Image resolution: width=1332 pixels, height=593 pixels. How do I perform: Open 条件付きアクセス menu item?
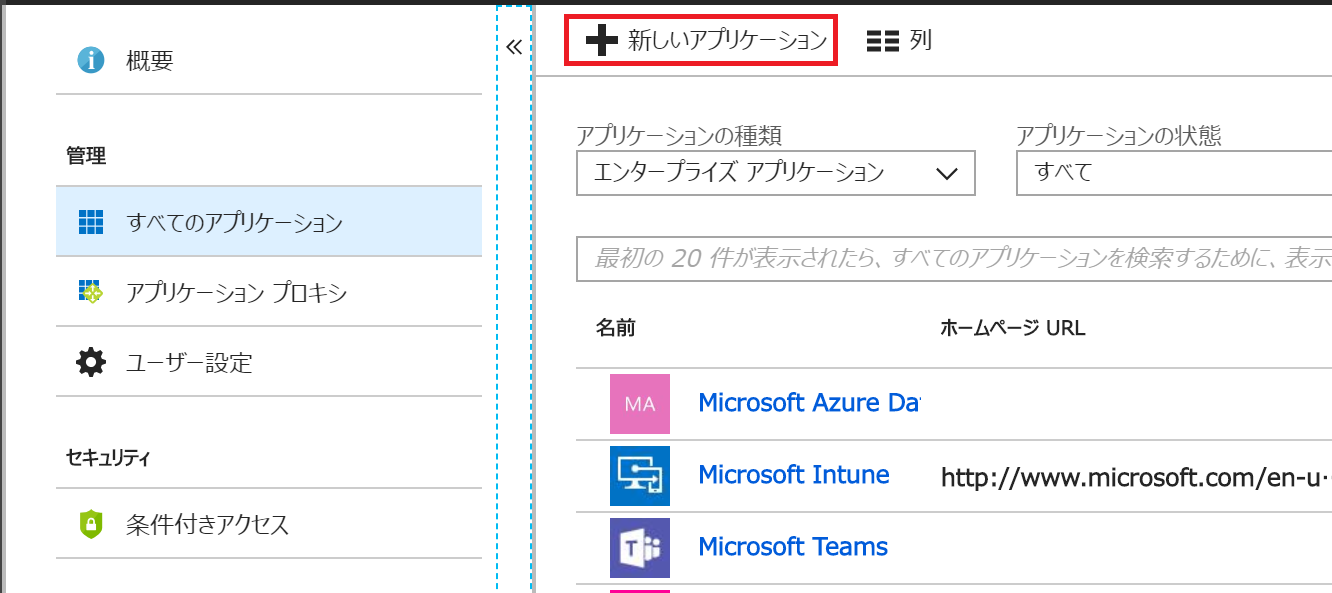click(x=269, y=523)
